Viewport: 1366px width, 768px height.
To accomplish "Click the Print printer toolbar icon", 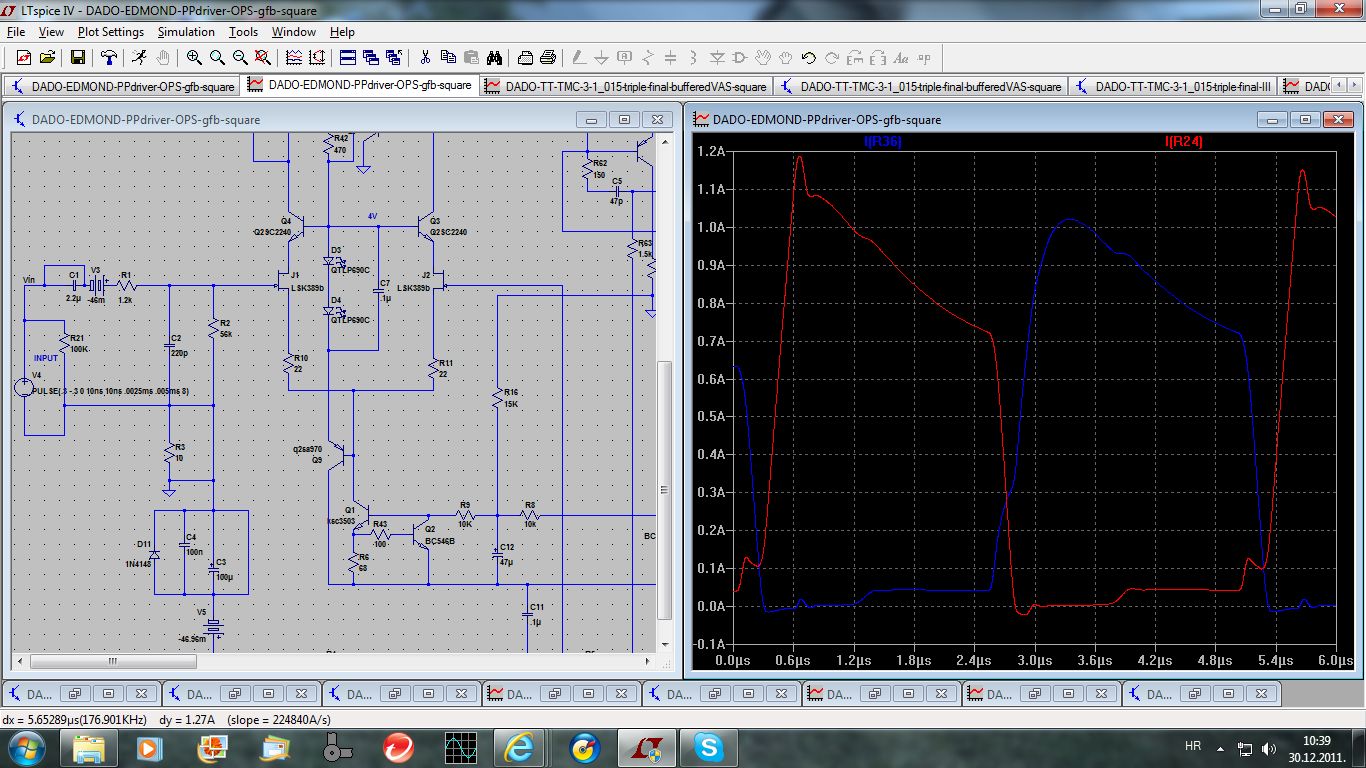I will tap(548, 58).
